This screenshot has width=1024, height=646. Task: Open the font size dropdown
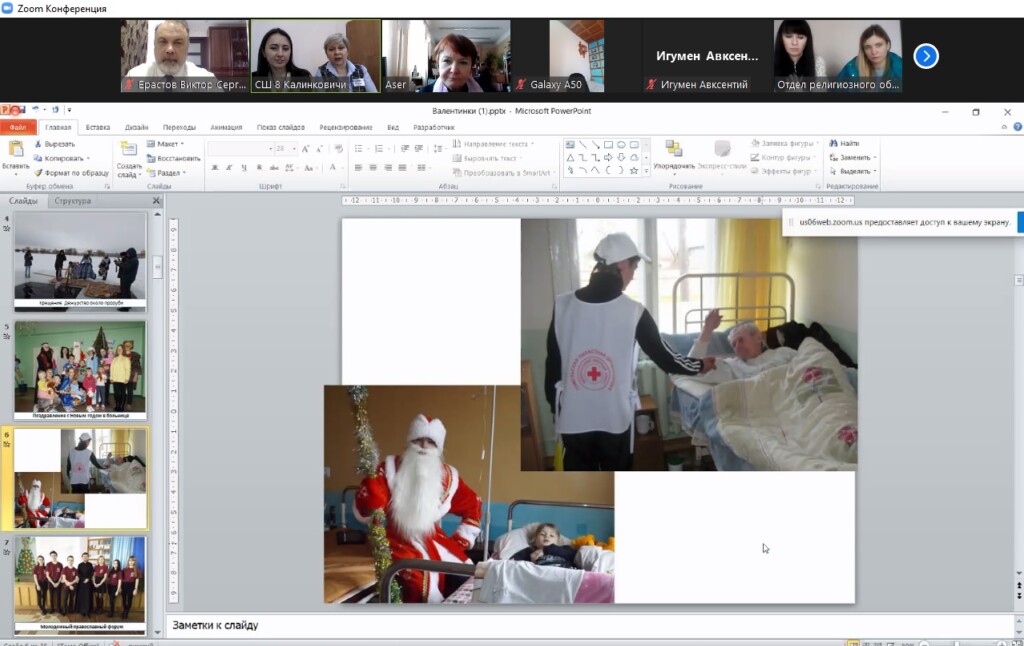click(294, 149)
